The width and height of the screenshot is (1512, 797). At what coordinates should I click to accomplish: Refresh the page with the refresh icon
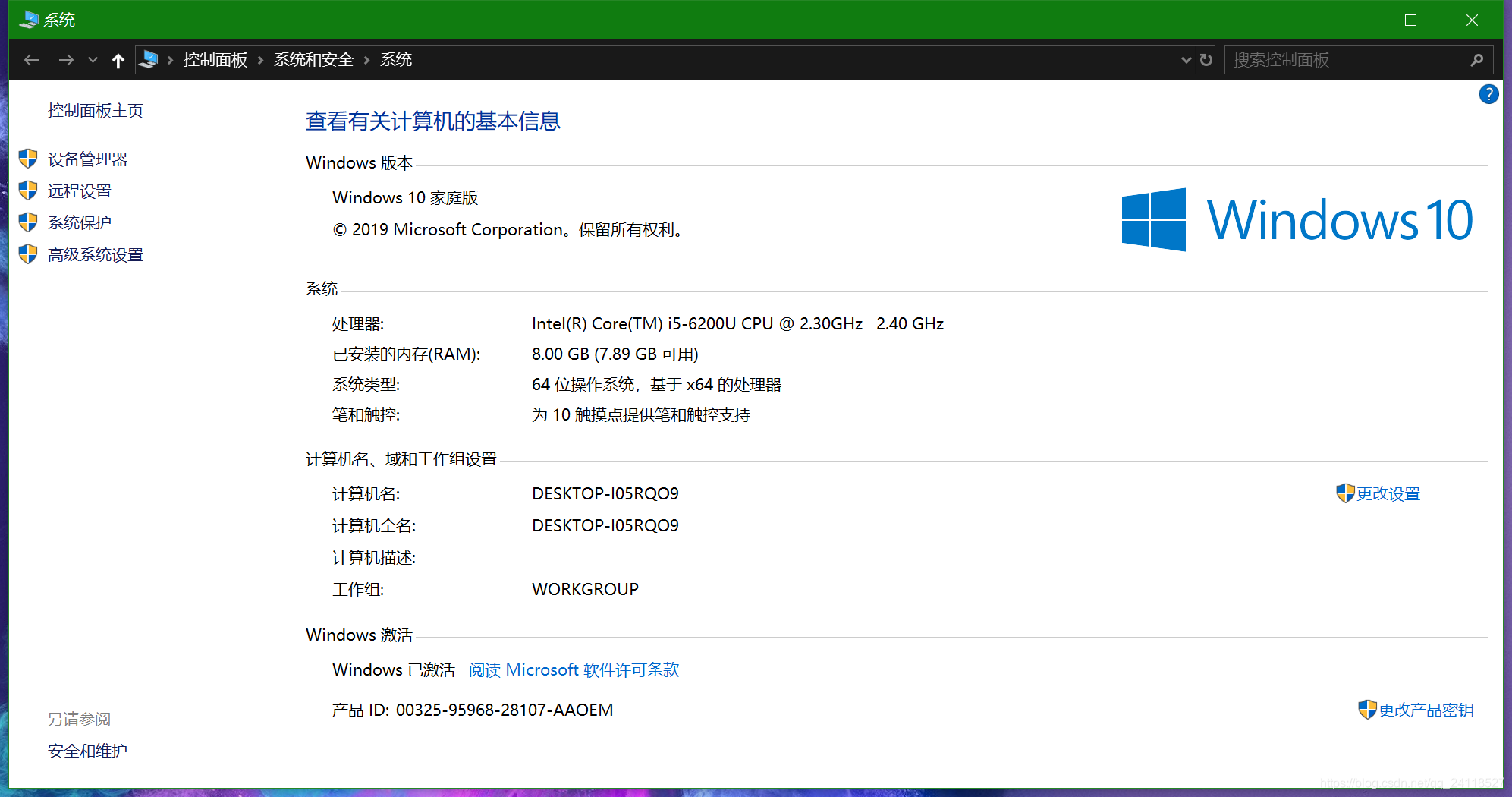[x=1206, y=60]
